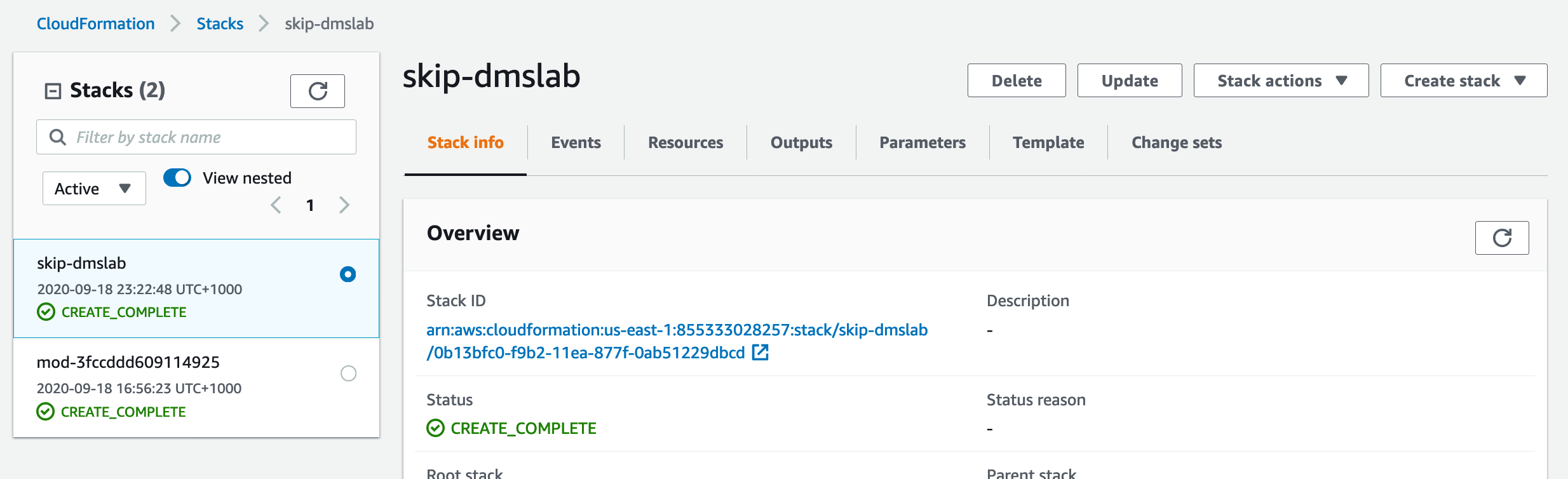
Task: Open the Stack ID ARN link
Action: pyautogui.click(x=677, y=341)
